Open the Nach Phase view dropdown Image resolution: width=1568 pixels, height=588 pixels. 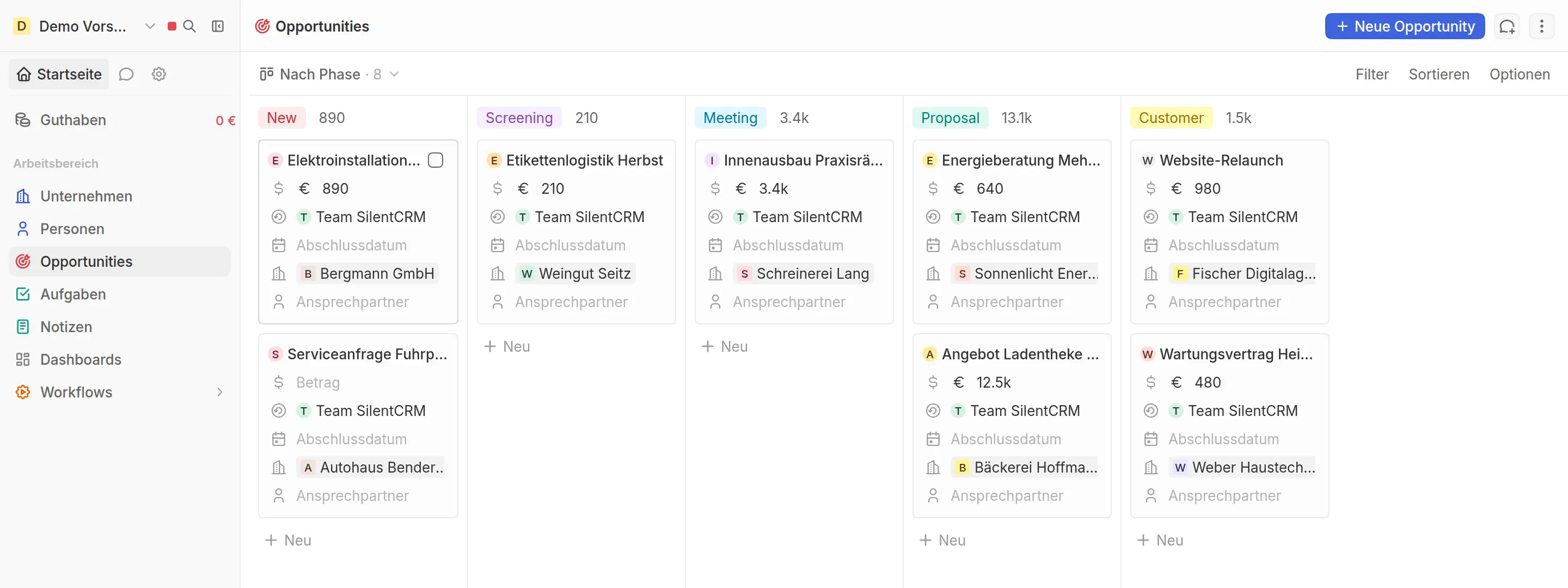(329, 74)
